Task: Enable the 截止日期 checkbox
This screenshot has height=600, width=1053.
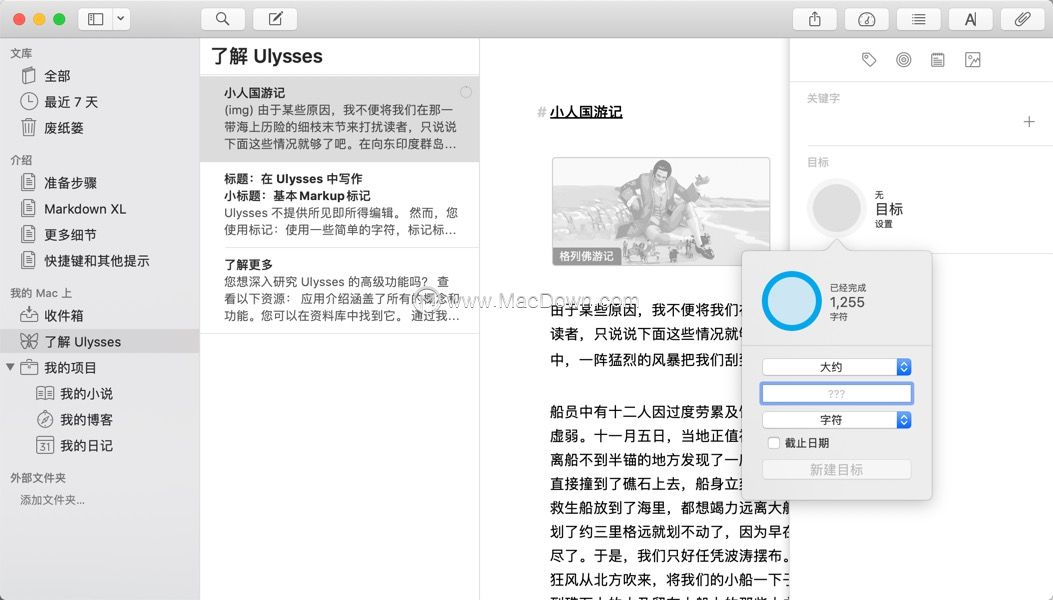Action: click(x=774, y=443)
